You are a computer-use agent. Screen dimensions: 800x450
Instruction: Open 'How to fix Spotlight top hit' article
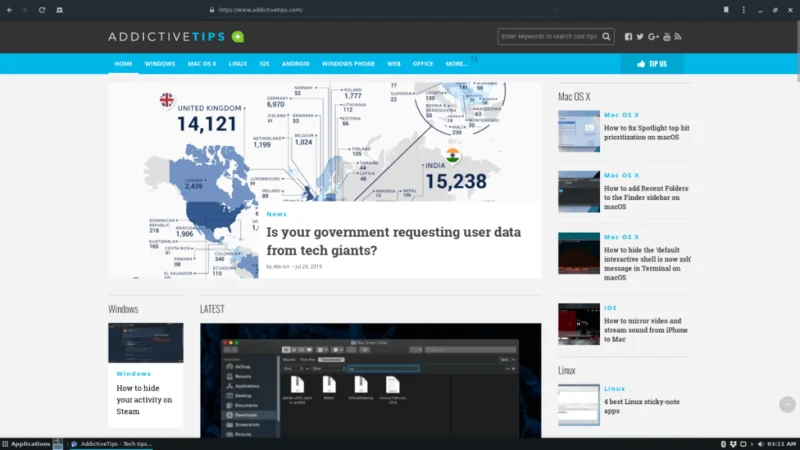coord(646,132)
